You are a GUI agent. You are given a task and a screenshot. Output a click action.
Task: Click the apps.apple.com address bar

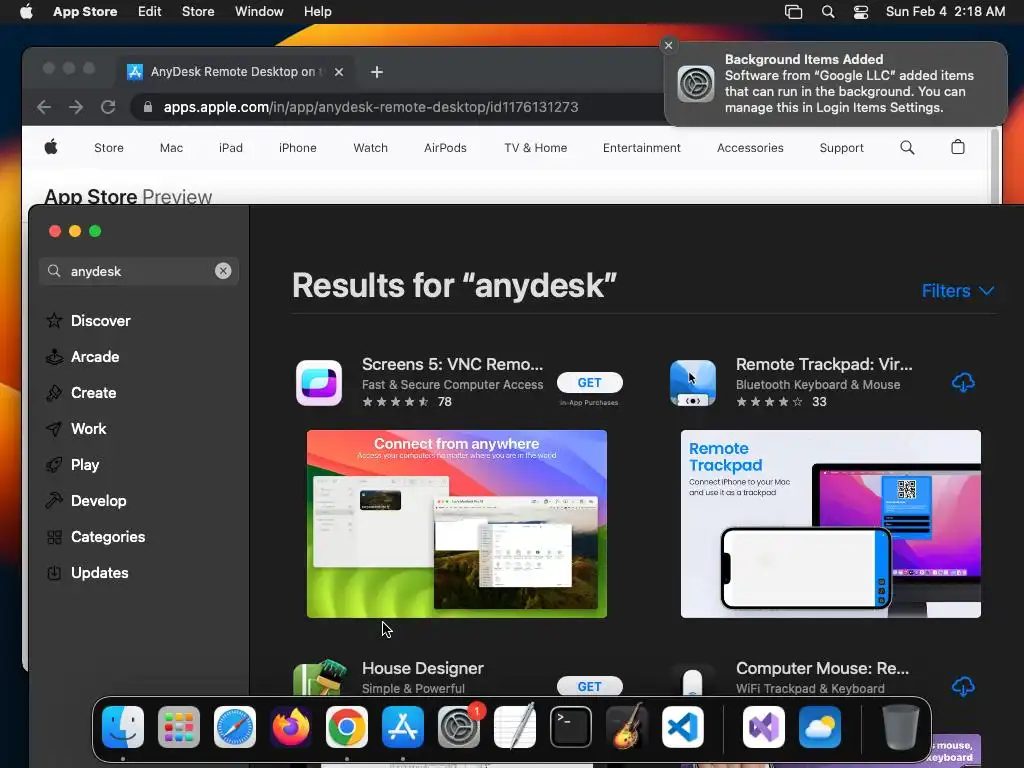pos(370,107)
